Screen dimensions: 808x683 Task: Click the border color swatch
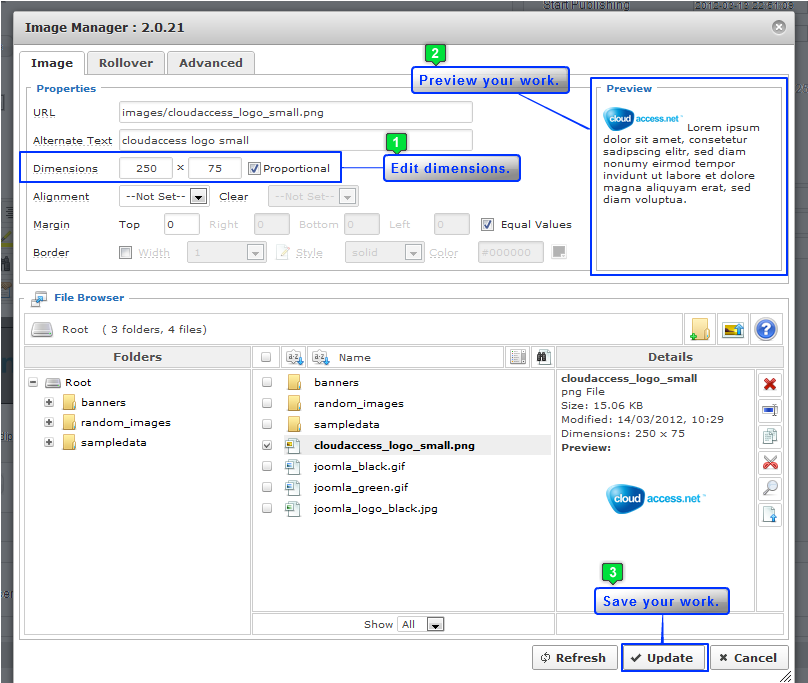(559, 252)
